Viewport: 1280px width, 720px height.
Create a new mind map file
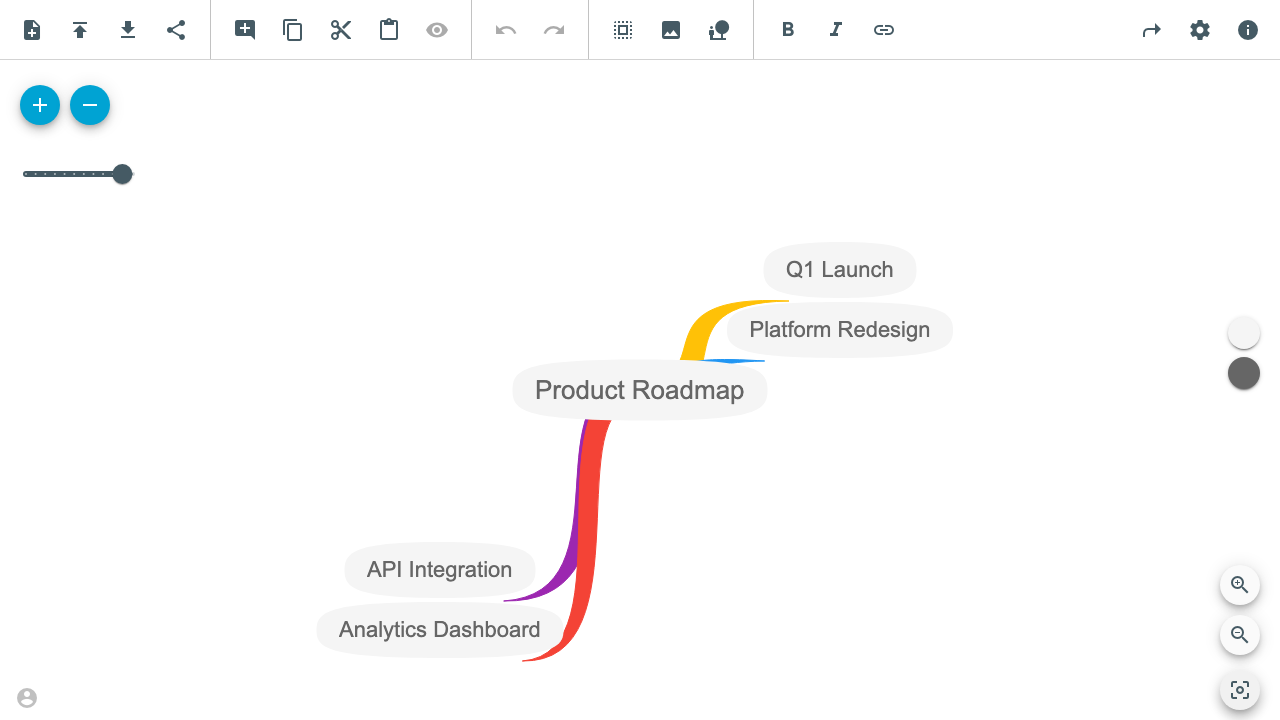point(32,30)
